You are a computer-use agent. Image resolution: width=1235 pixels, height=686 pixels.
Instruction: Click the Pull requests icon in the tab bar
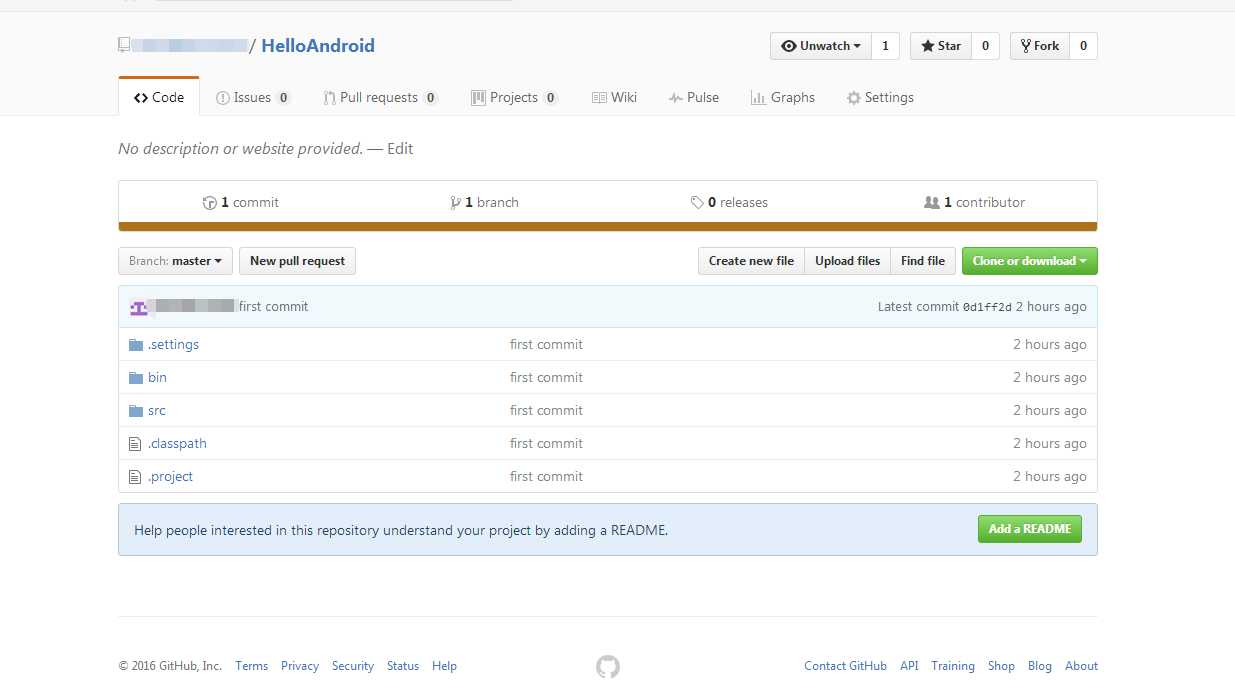330,98
